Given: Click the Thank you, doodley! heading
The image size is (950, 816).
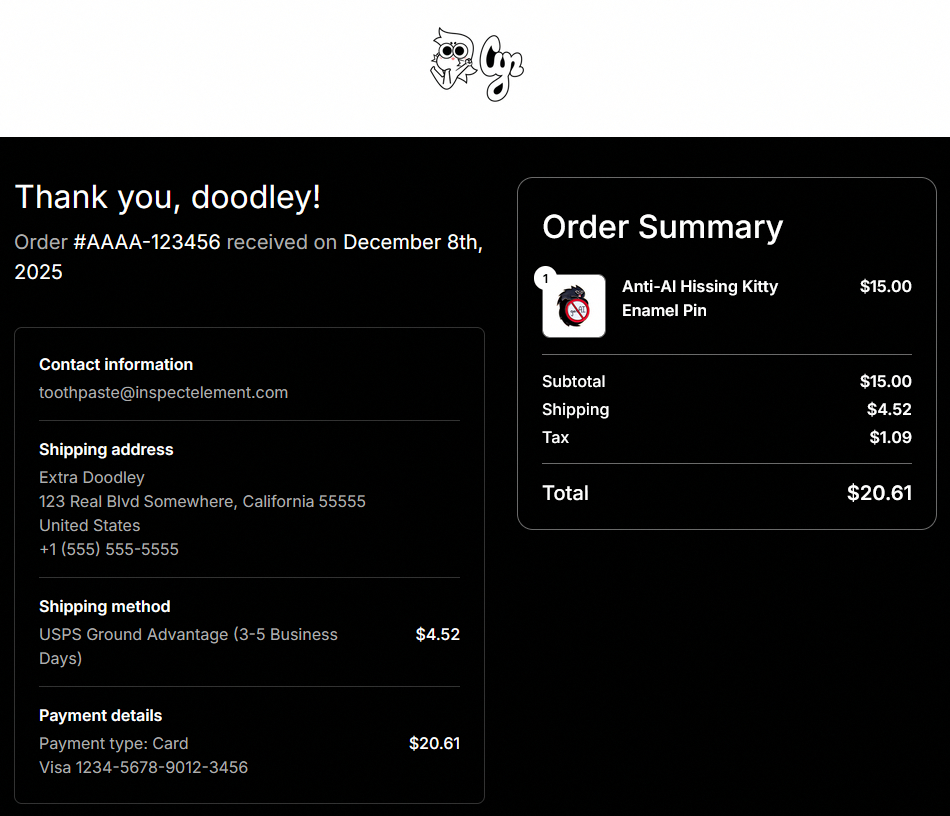Looking at the screenshot, I should tap(168, 197).
